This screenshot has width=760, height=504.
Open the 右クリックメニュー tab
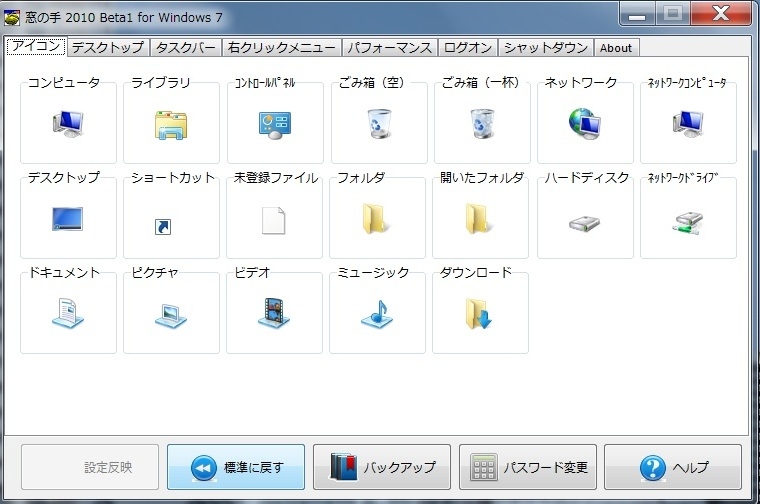coord(282,48)
